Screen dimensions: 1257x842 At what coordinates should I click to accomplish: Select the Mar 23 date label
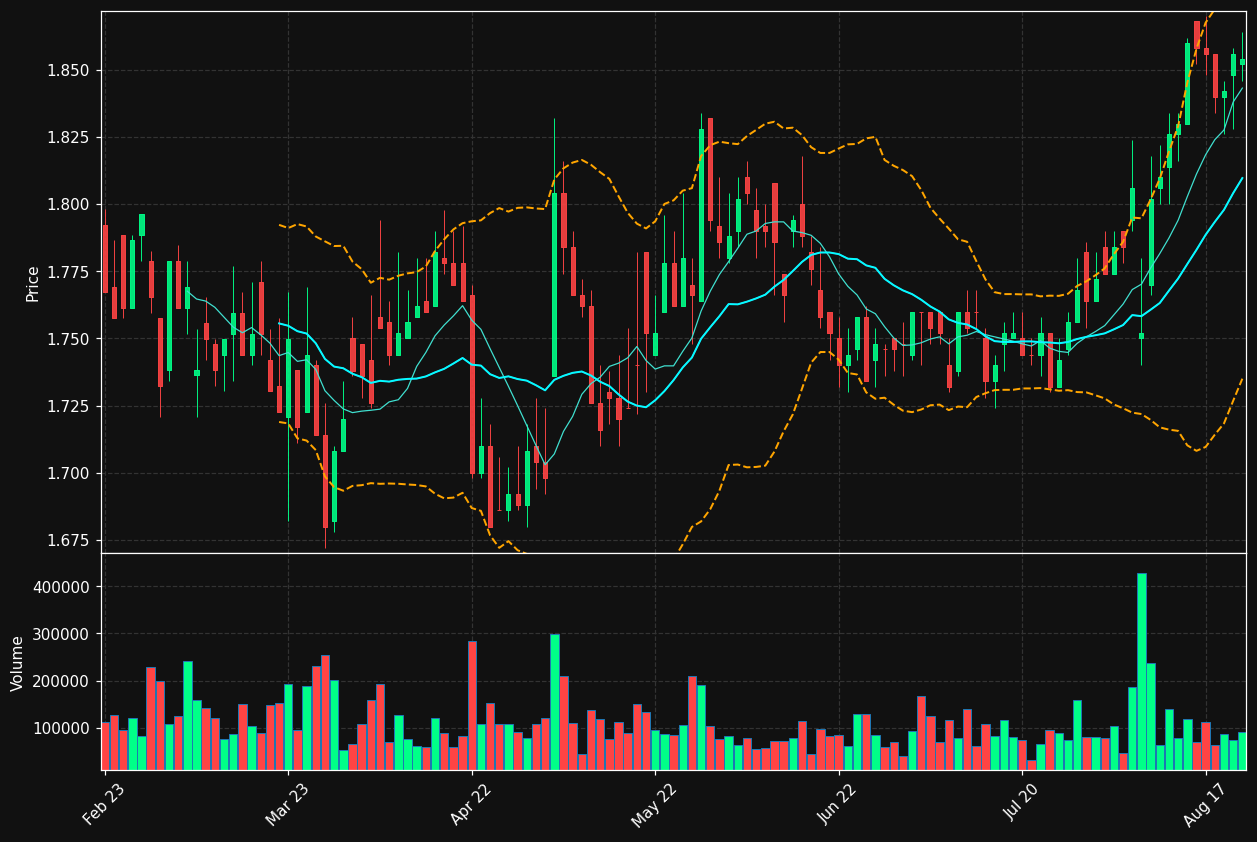click(287, 803)
